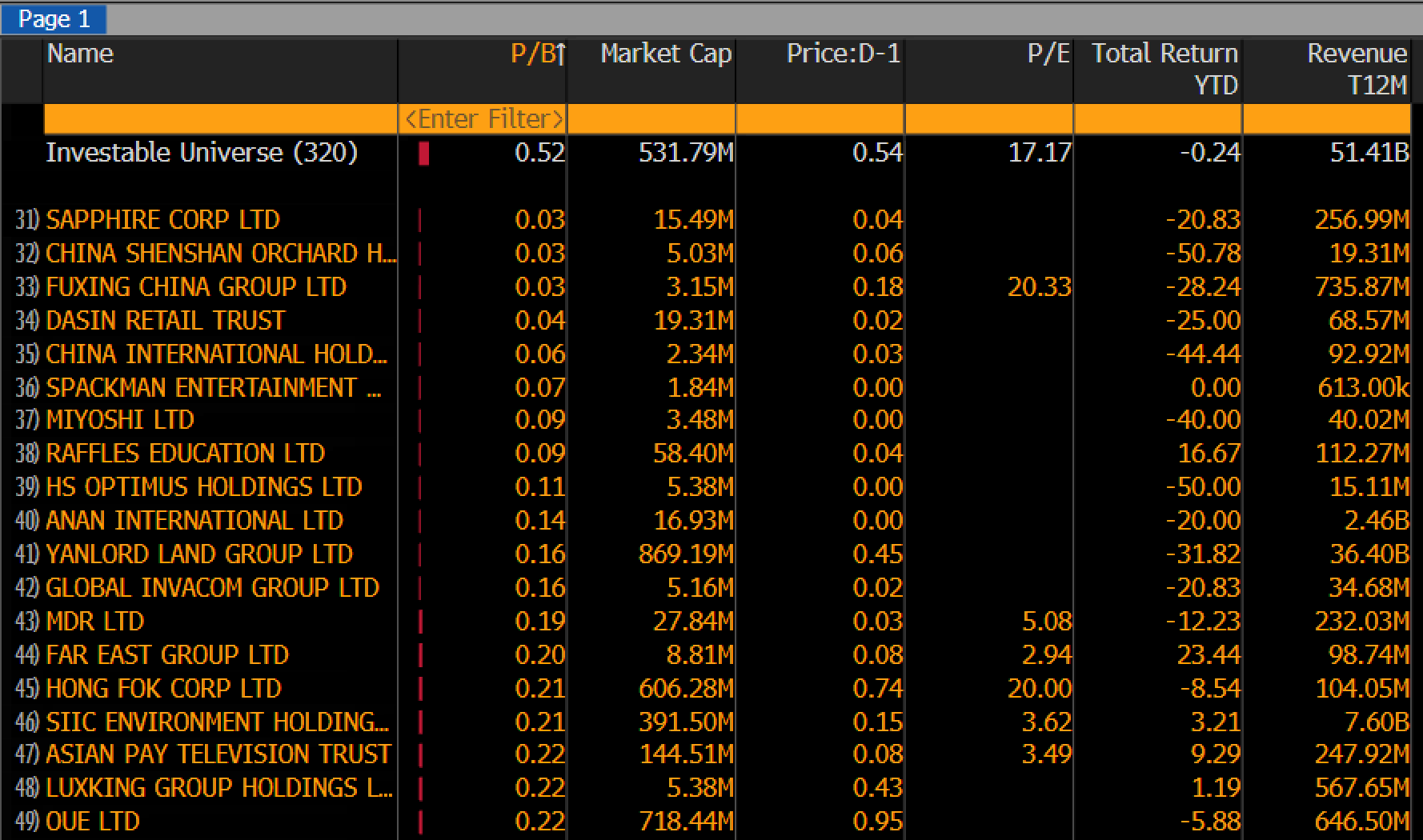Click Far East Group return 23.44
Viewport: 1423px width, 840px height.
1209,654
